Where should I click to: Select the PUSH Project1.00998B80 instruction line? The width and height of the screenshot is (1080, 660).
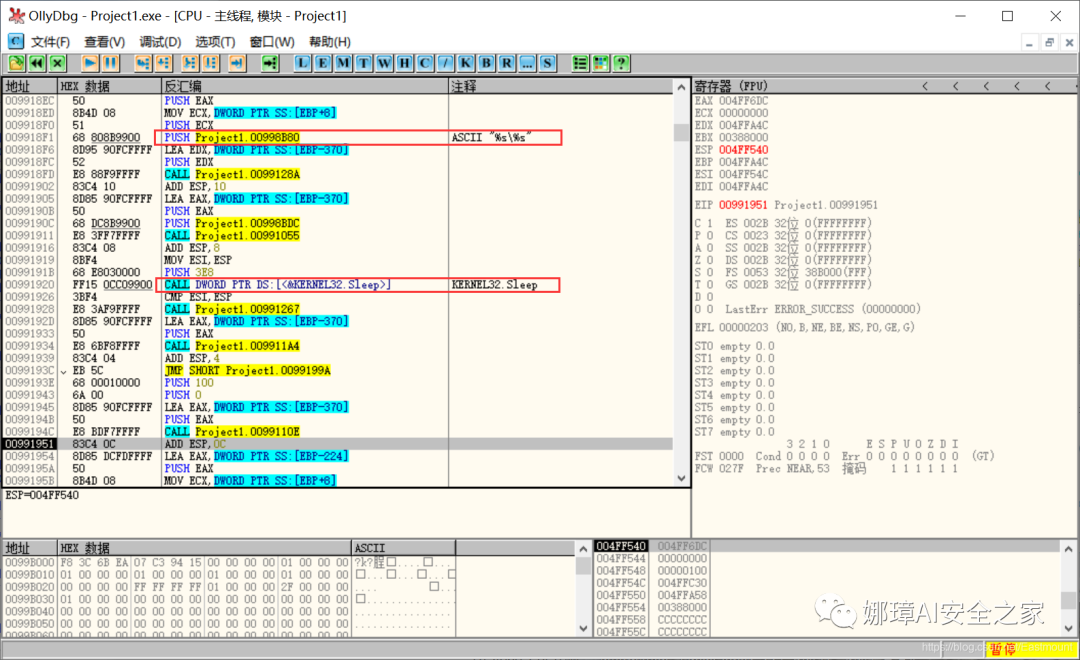(x=338, y=137)
